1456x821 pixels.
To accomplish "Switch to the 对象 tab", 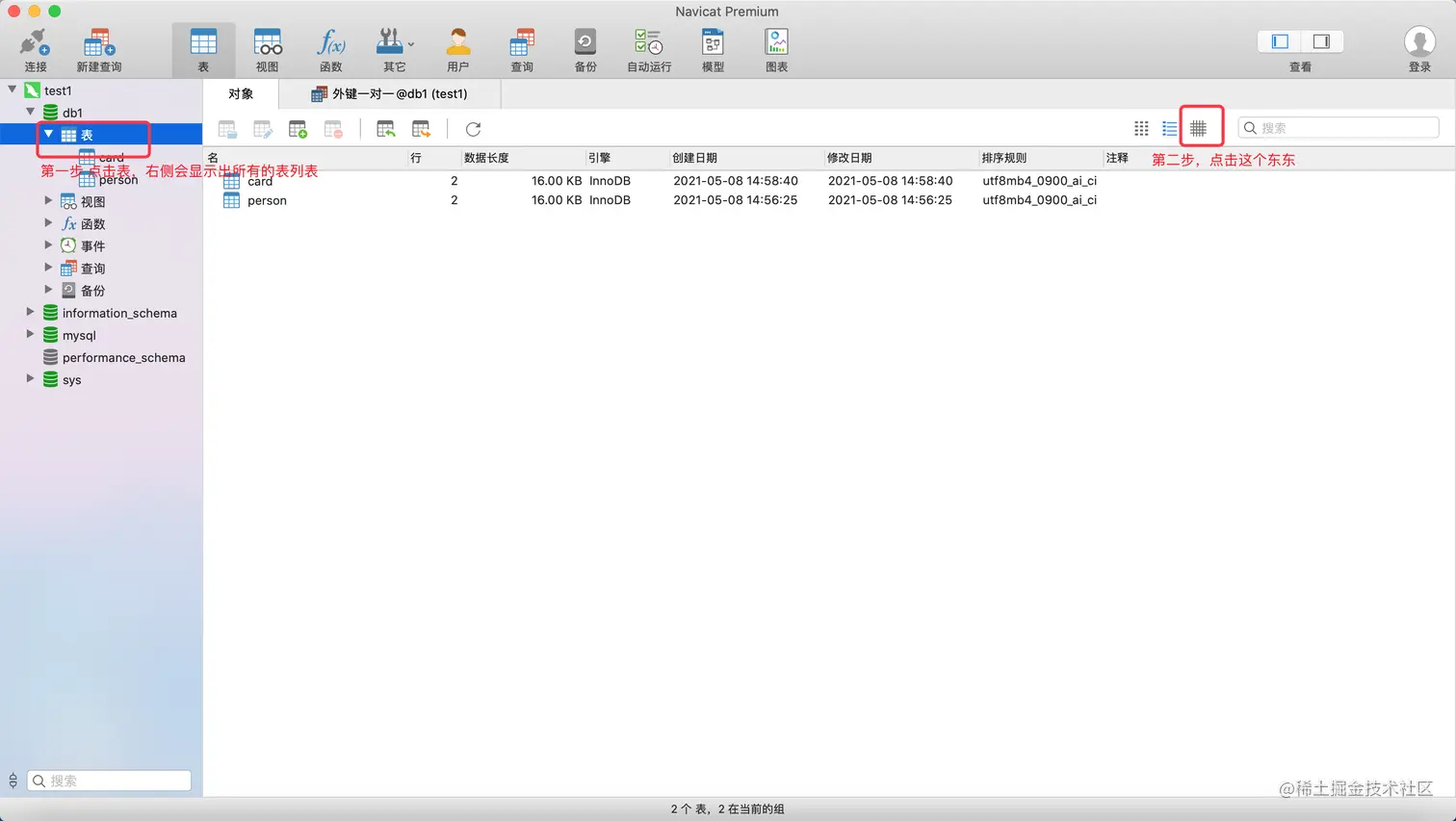I will (241, 93).
